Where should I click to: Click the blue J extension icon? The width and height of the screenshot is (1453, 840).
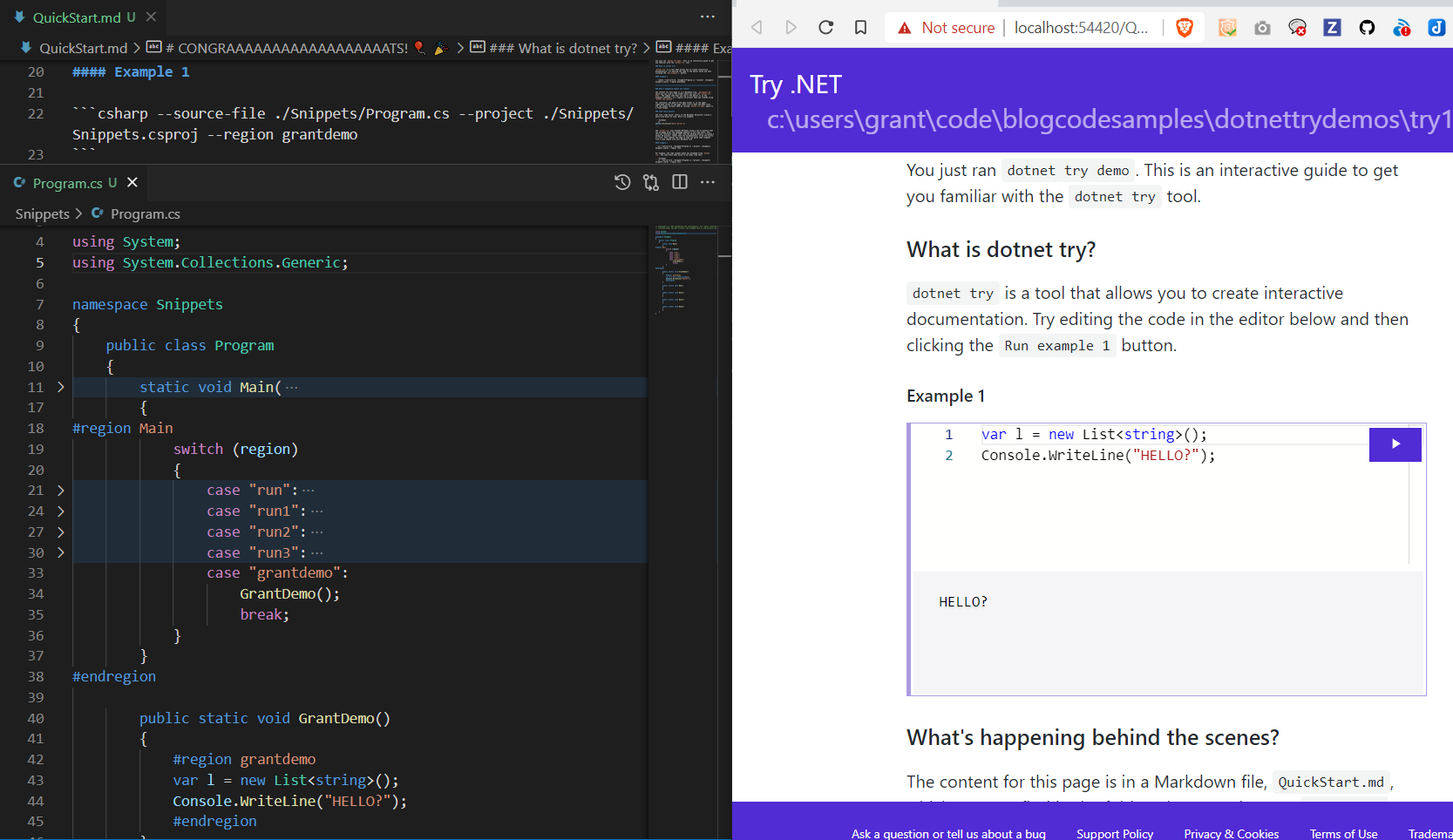click(x=1436, y=28)
